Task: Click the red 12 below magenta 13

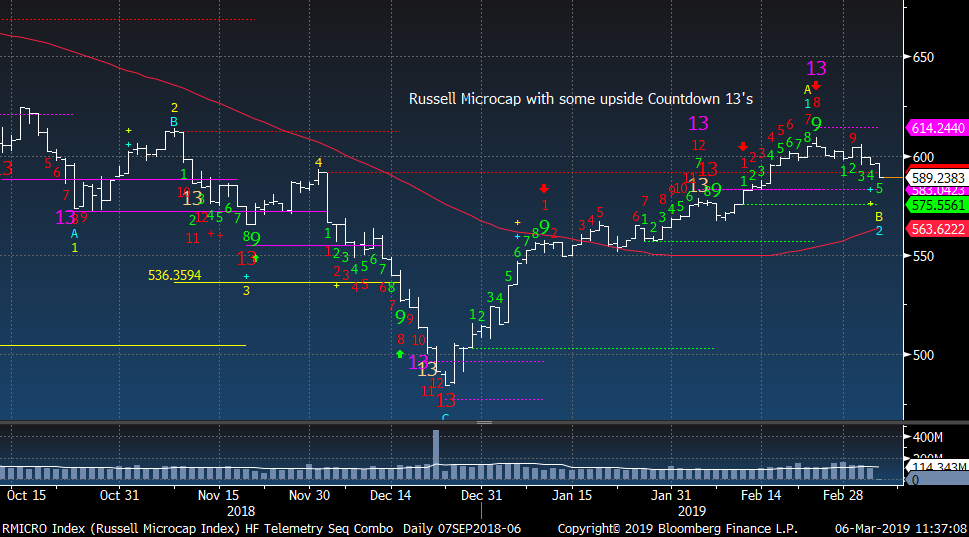Action: [x=698, y=145]
